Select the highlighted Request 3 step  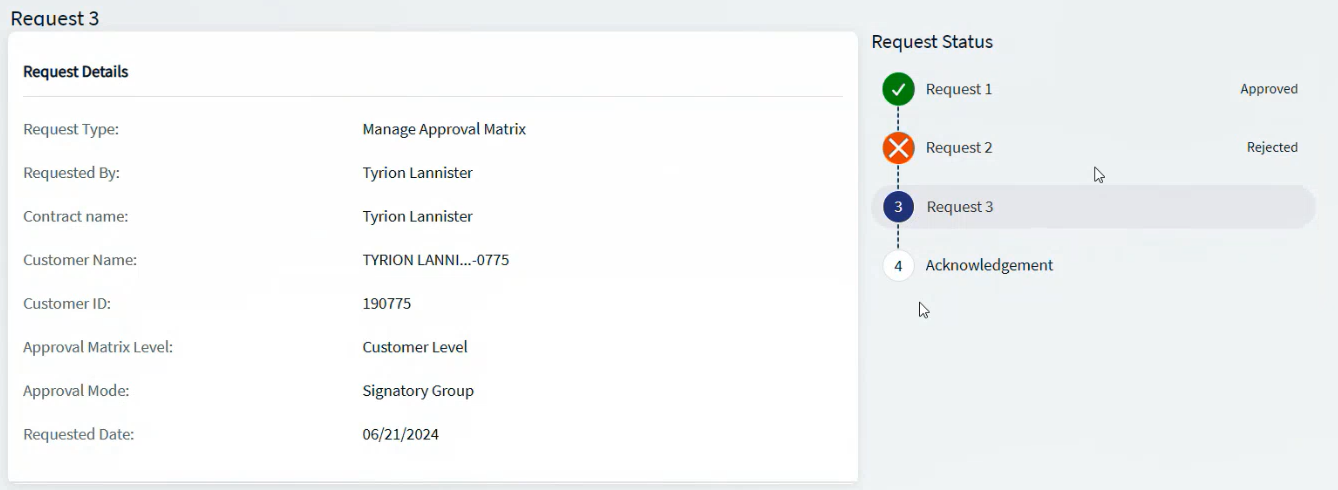coord(1093,207)
